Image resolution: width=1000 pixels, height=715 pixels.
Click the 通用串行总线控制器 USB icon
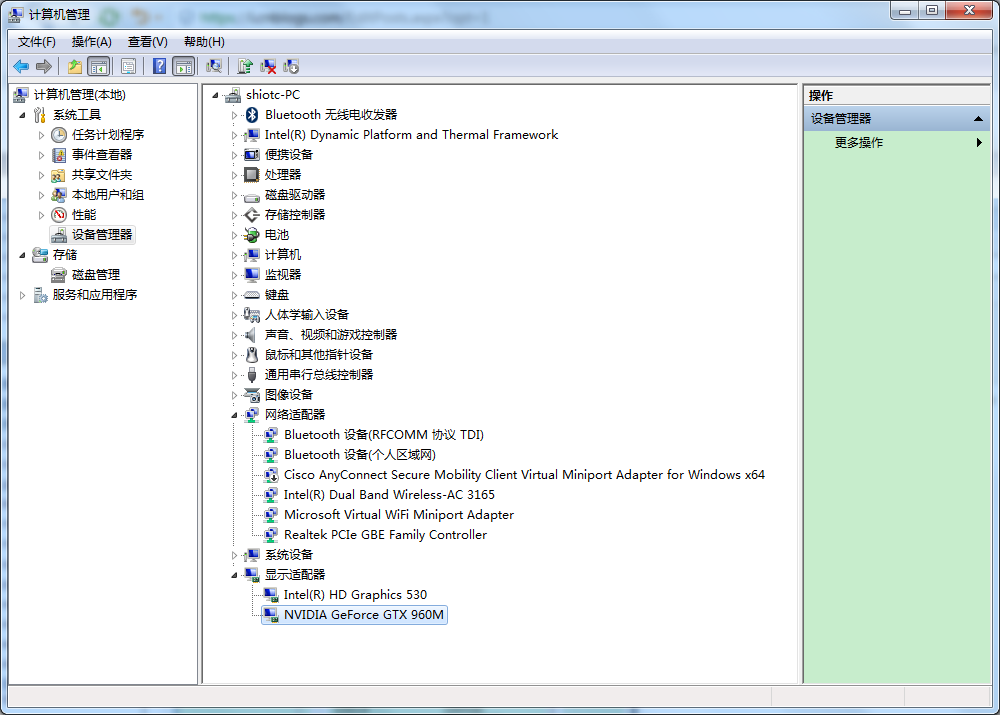tap(252, 375)
